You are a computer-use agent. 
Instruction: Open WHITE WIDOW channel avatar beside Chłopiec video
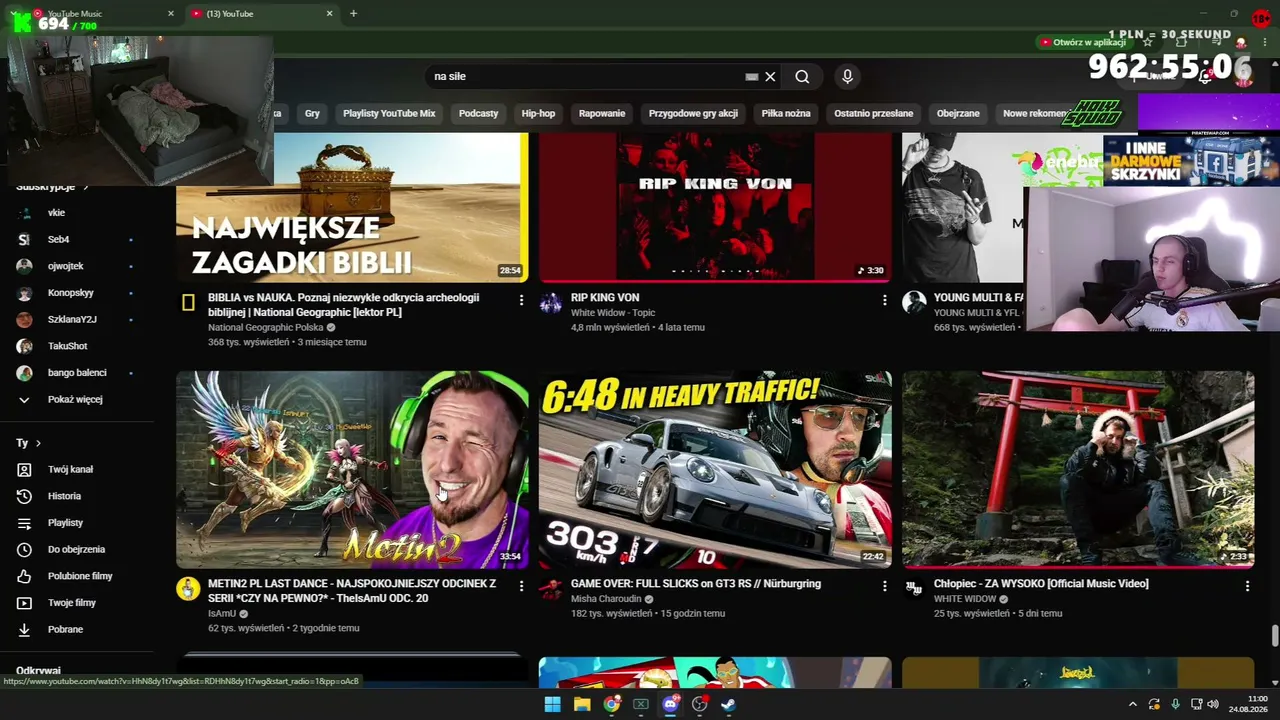click(914, 588)
